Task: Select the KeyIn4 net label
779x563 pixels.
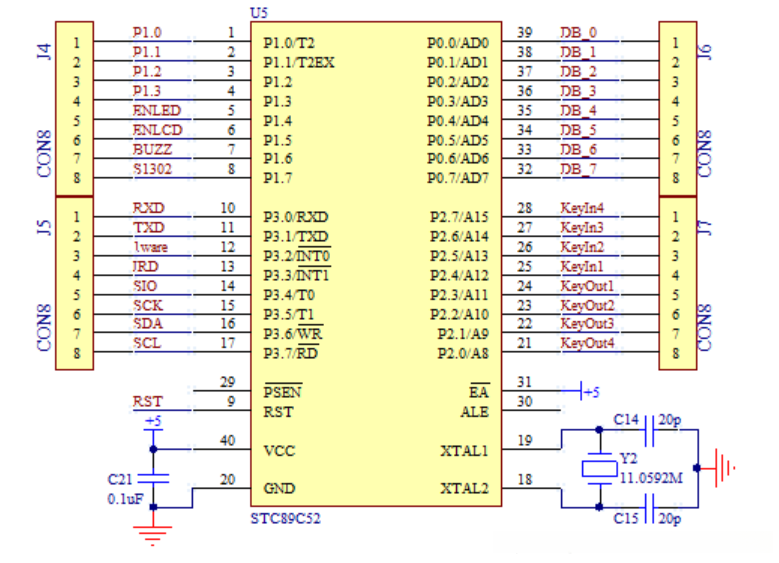Action: 582,208
